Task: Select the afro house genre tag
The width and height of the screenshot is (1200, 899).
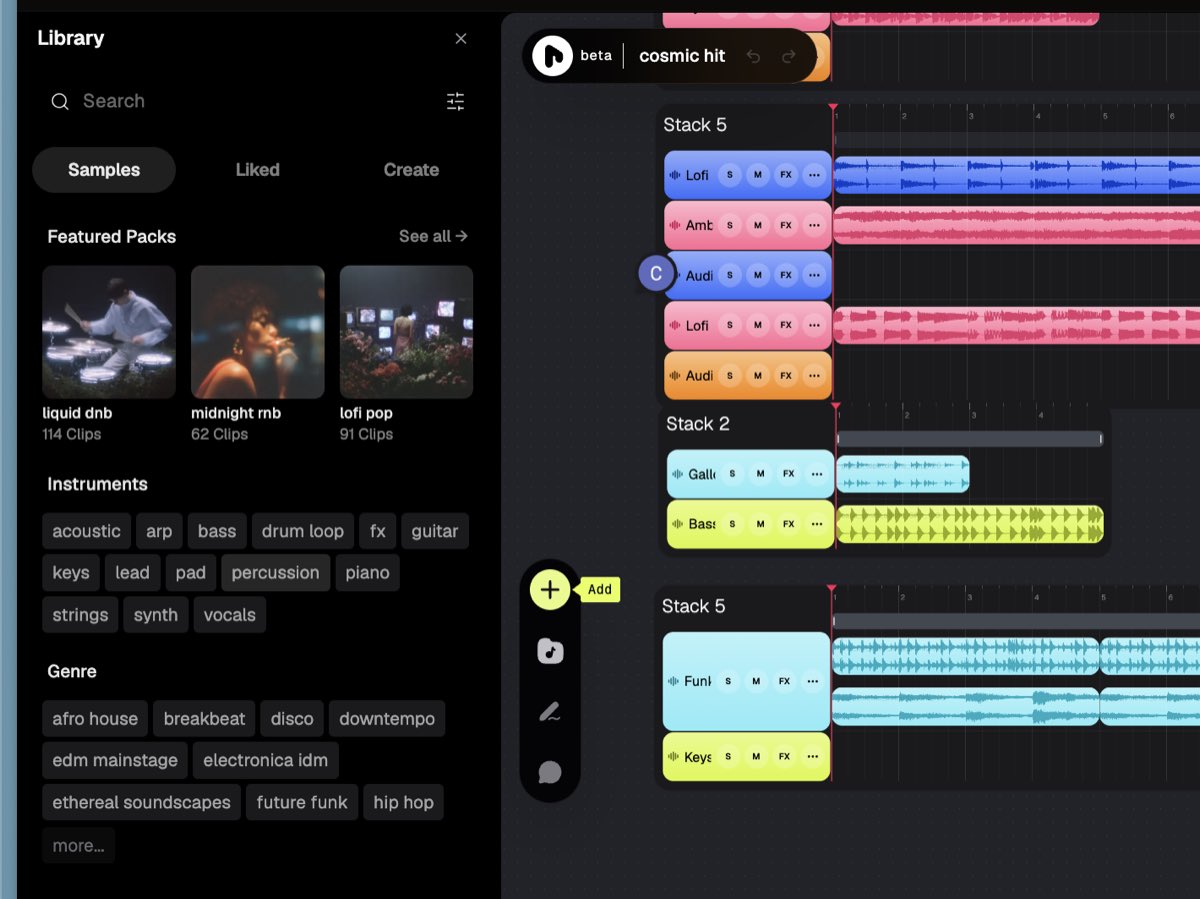Action: [95, 719]
